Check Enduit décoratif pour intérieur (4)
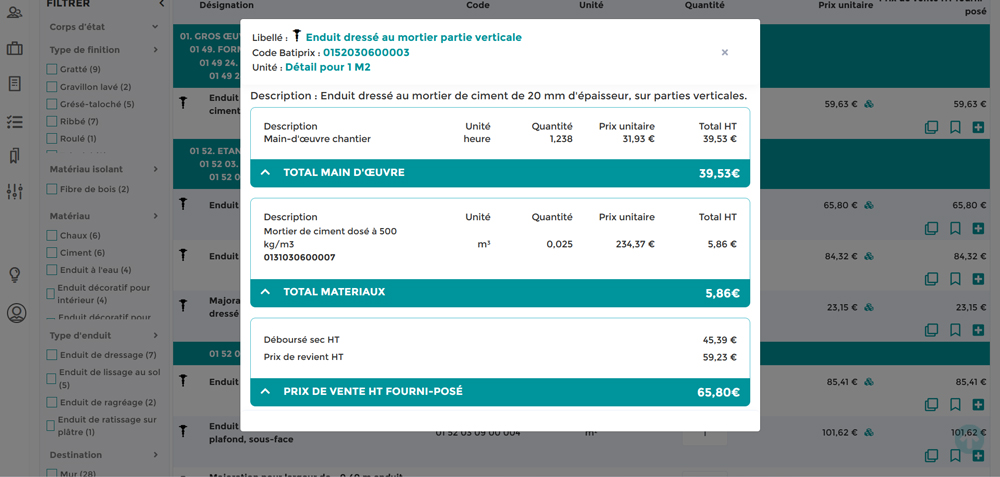The height and width of the screenshot is (477, 1000). pos(51,293)
